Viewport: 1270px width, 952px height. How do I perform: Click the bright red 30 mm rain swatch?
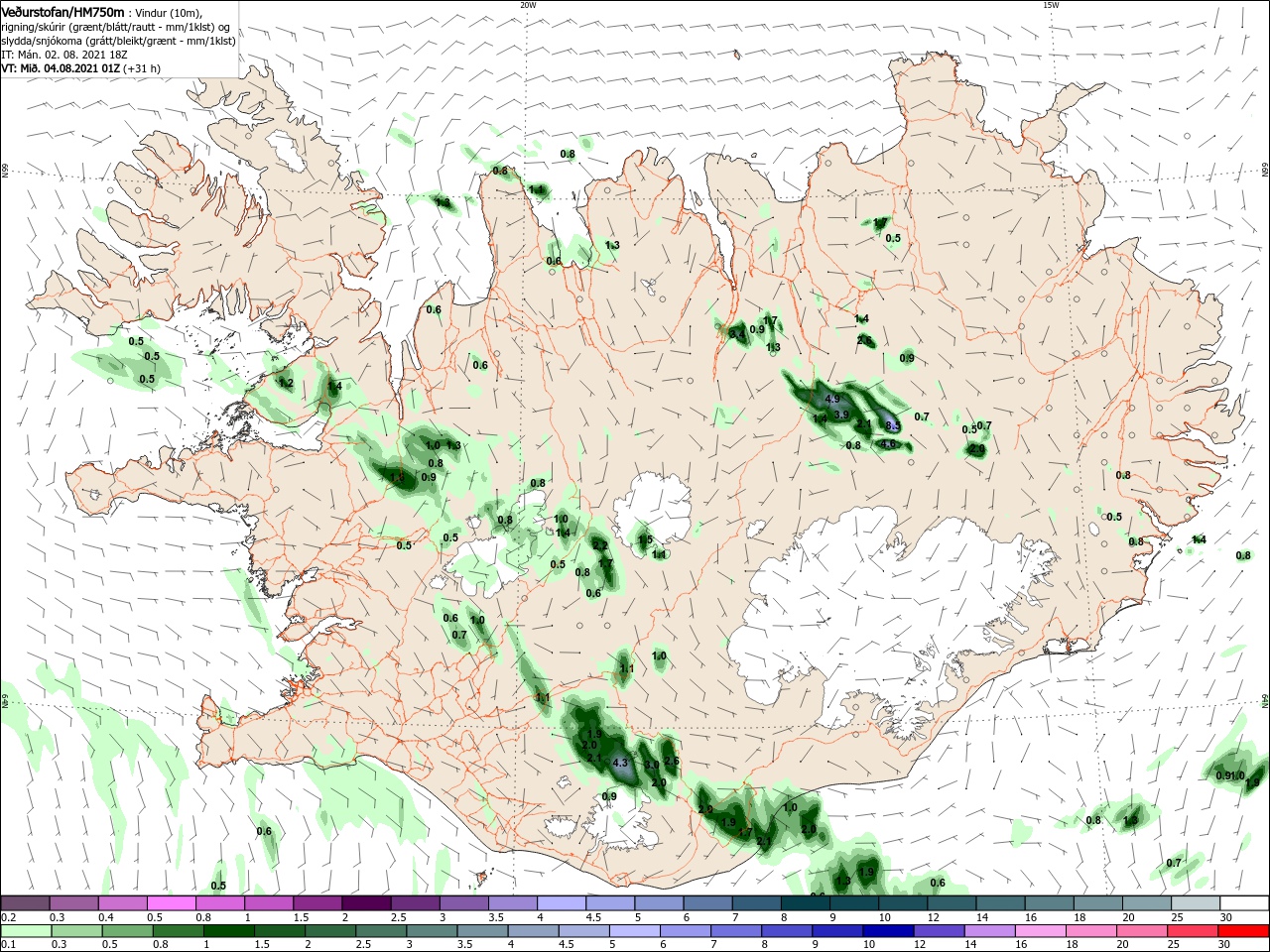[x=1243, y=931]
